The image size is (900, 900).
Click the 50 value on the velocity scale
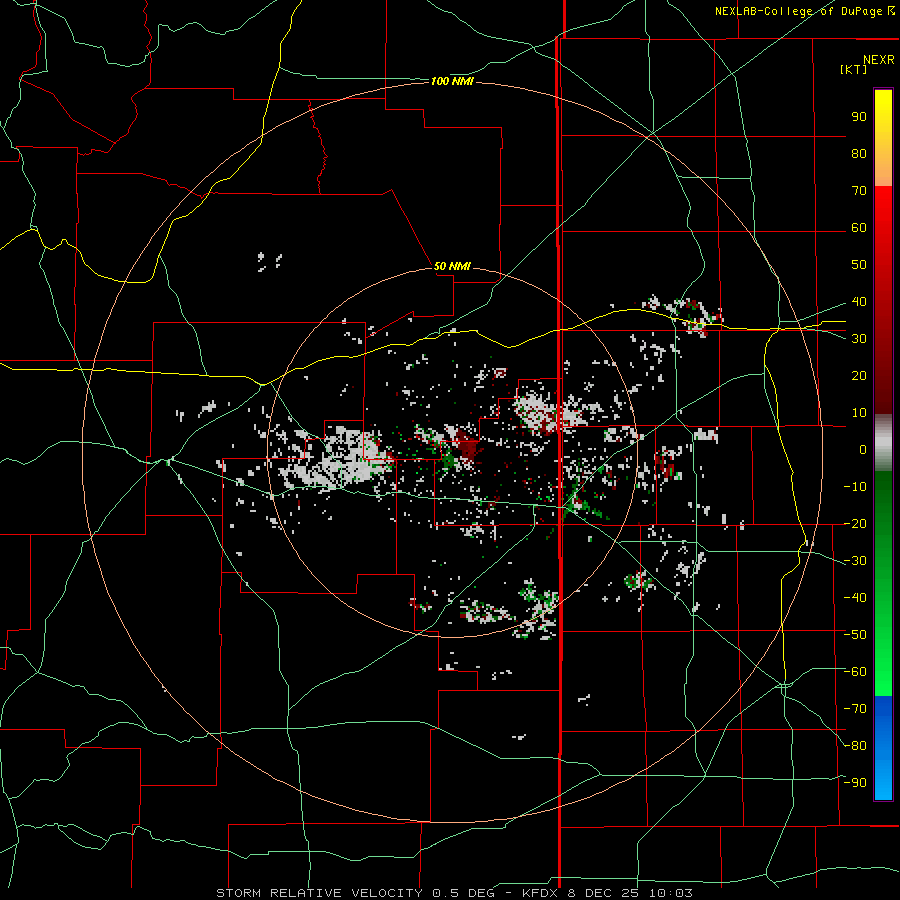[859, 265]
